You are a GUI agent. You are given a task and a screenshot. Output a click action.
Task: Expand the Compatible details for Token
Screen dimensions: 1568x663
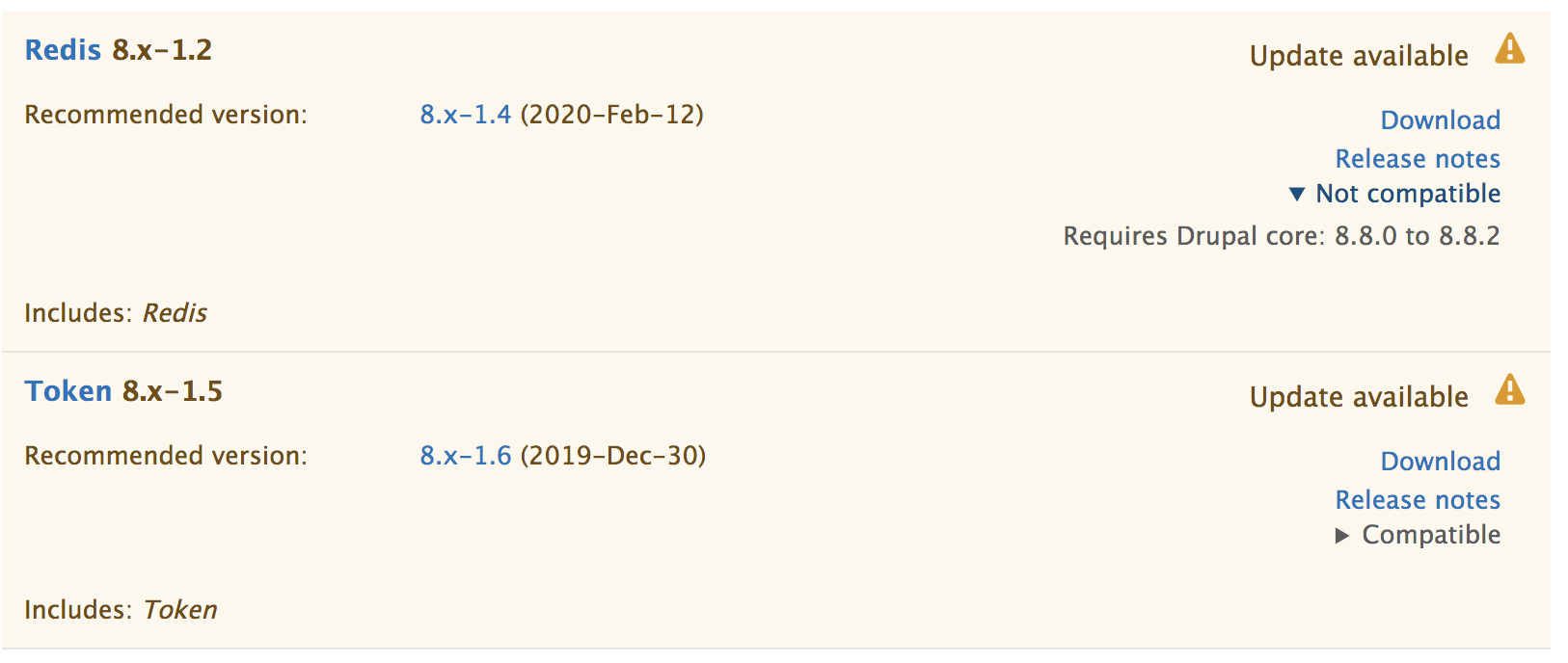click(1342, 536)
